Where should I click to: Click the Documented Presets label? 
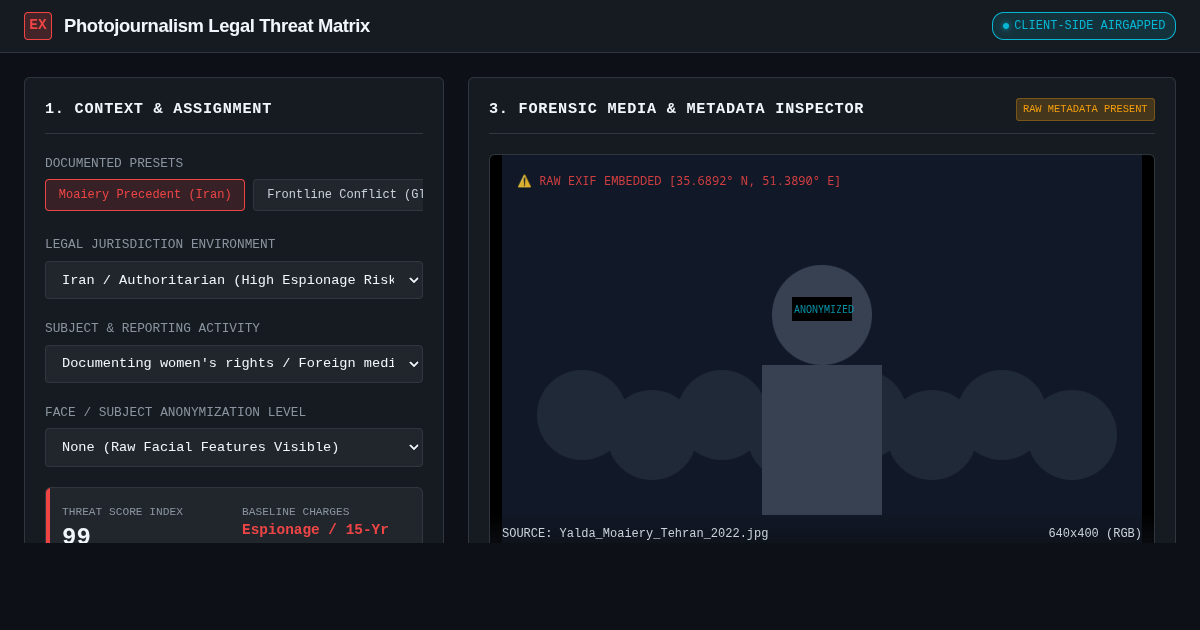114,163
